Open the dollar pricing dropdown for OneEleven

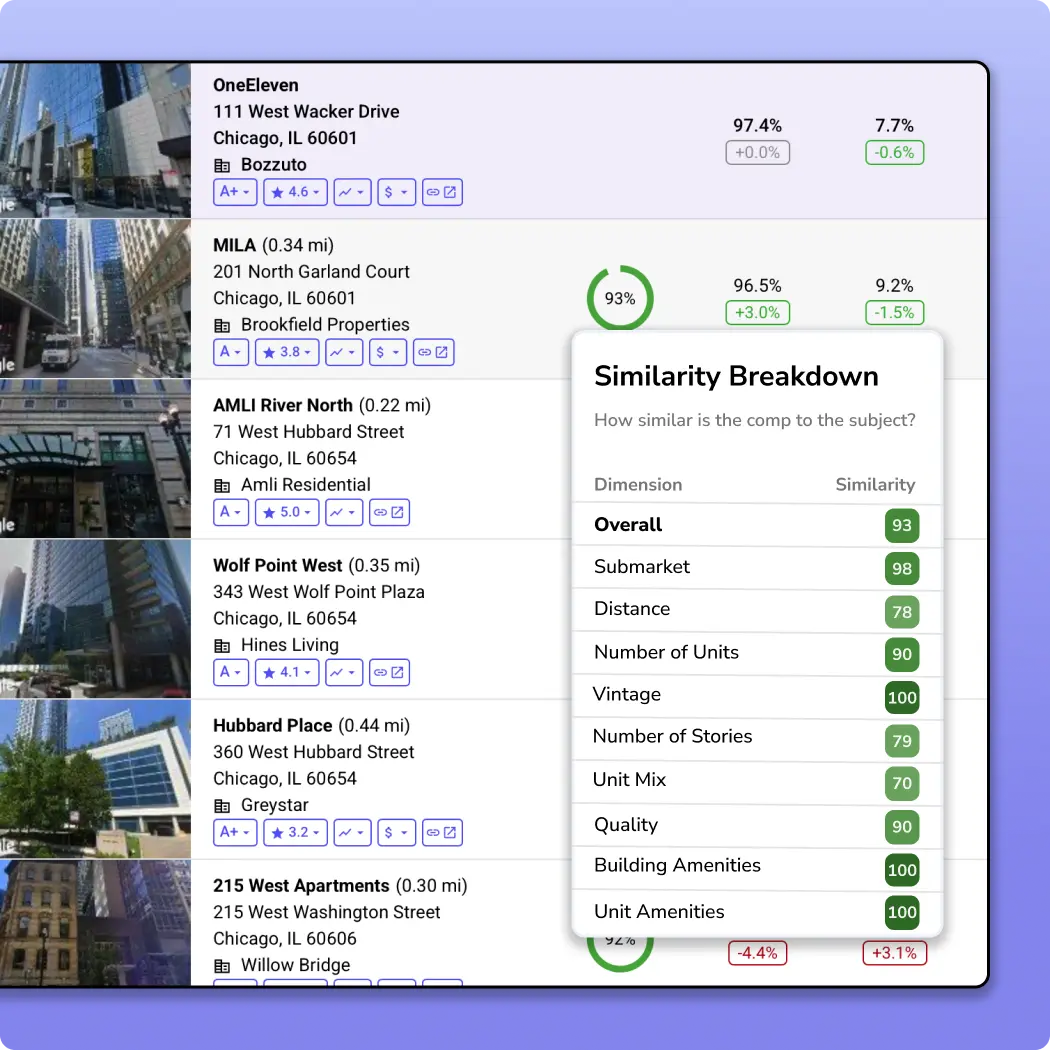[x=396, y=192]
